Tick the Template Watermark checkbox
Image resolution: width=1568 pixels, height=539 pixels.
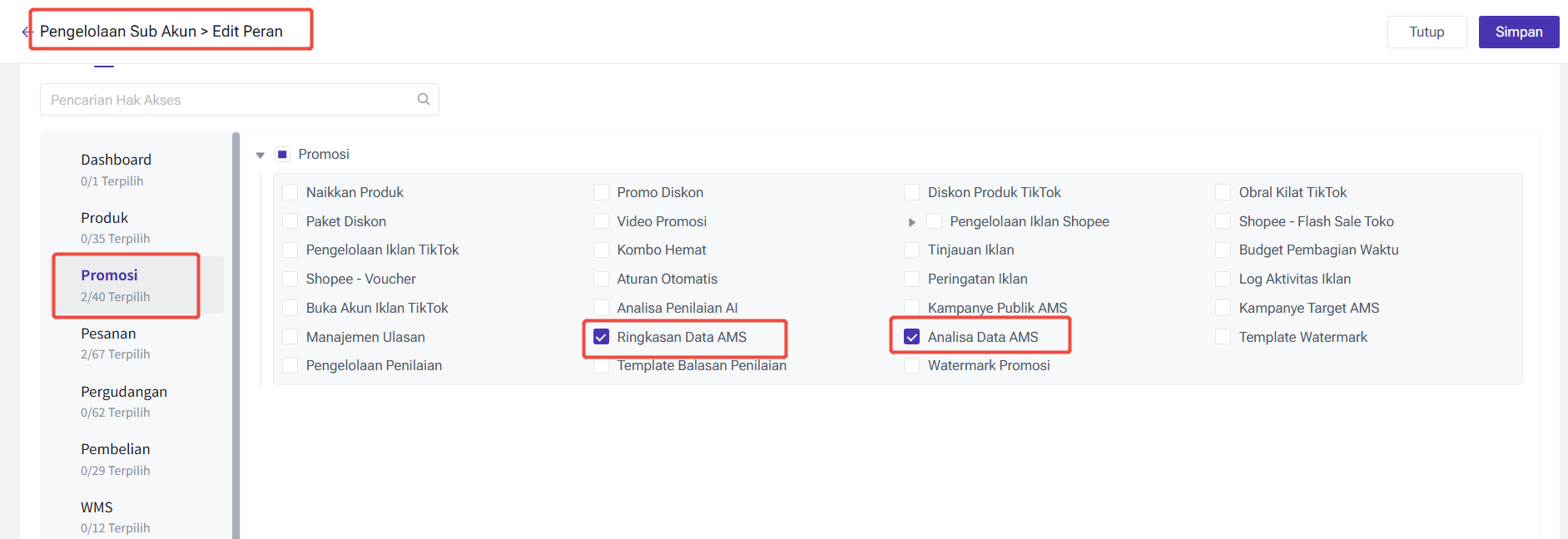click(x=1223, y=337)
